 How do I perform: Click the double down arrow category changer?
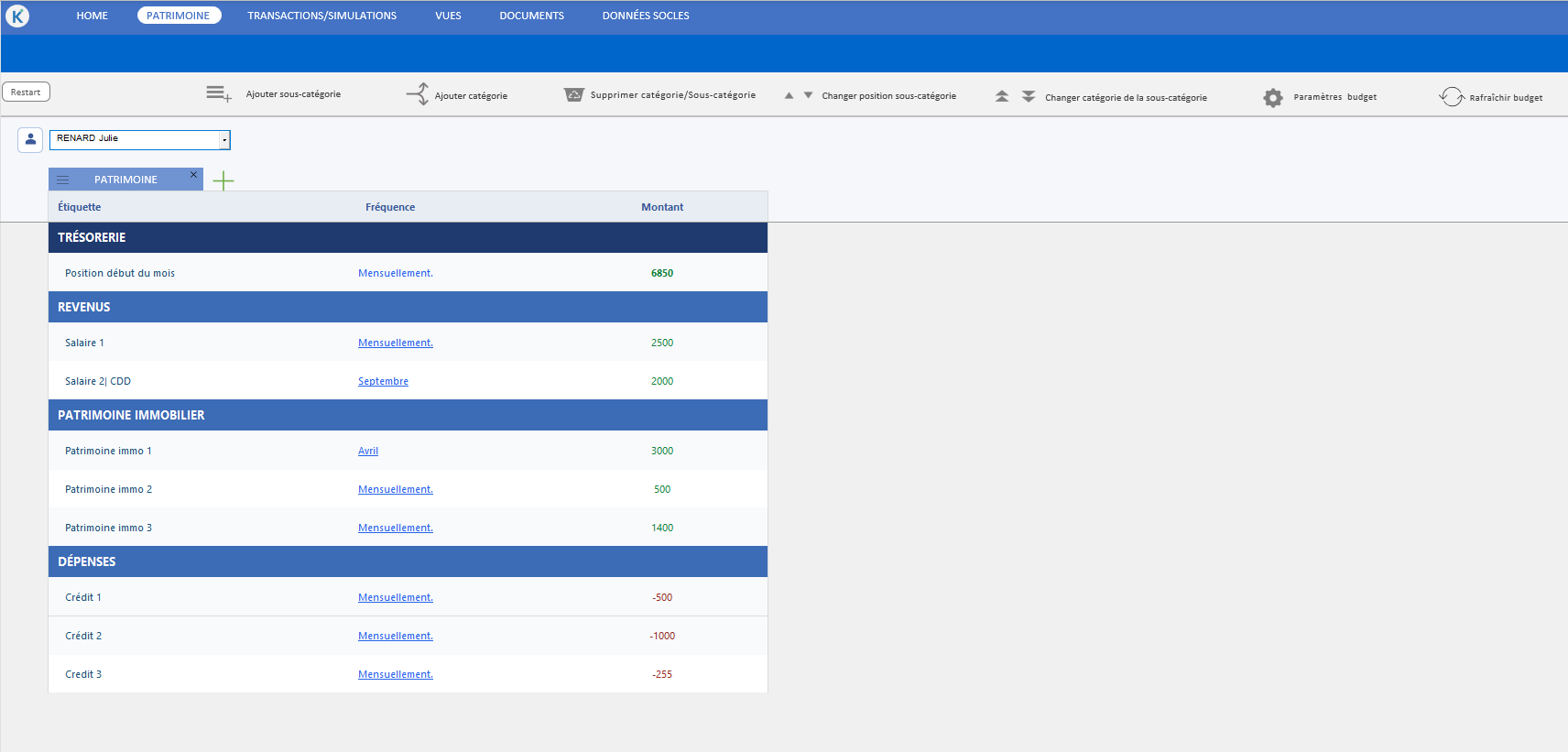[x=1029, y=96]
